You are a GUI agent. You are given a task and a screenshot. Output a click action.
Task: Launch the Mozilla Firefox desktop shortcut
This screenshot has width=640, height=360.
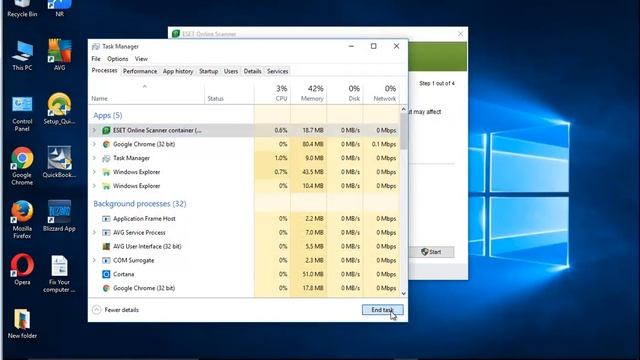22,220
